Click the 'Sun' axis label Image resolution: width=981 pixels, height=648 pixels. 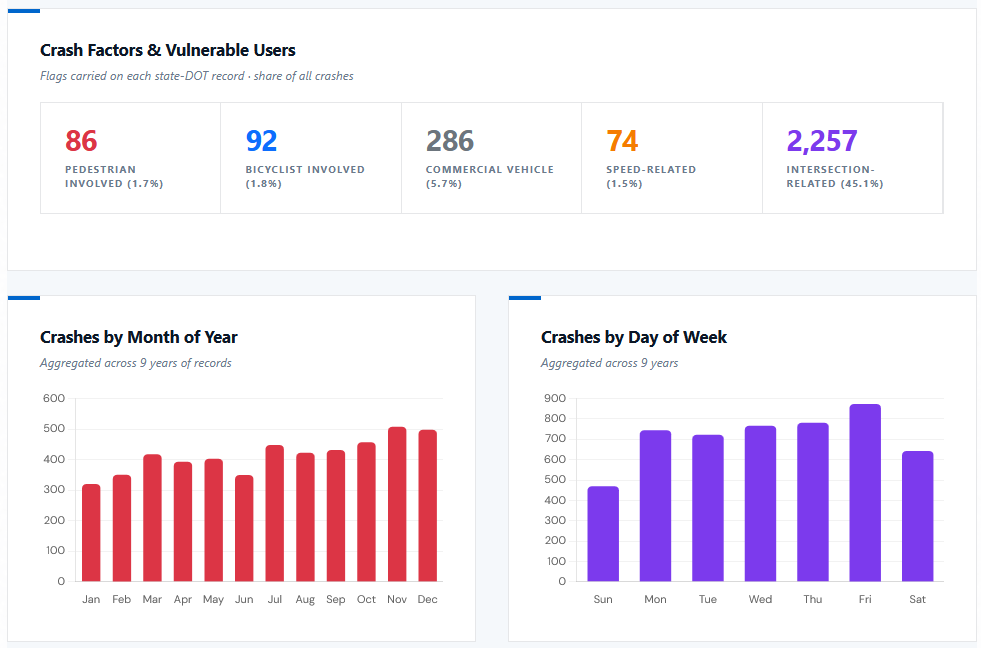pos(603,599)
